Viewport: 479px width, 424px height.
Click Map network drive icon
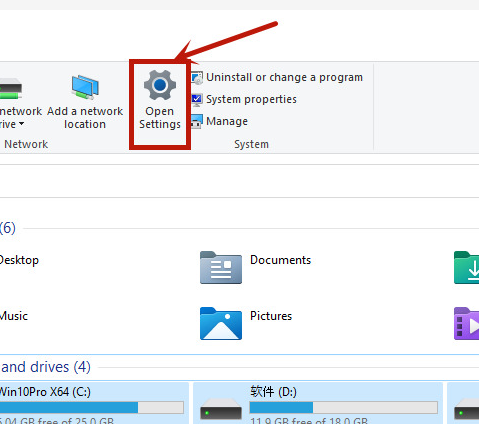[x=11, y=89]
